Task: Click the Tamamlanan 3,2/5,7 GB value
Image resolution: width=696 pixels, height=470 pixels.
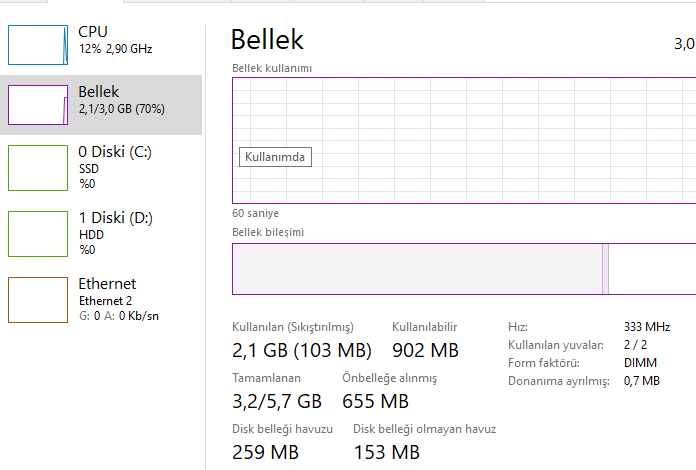Action: 276,401
